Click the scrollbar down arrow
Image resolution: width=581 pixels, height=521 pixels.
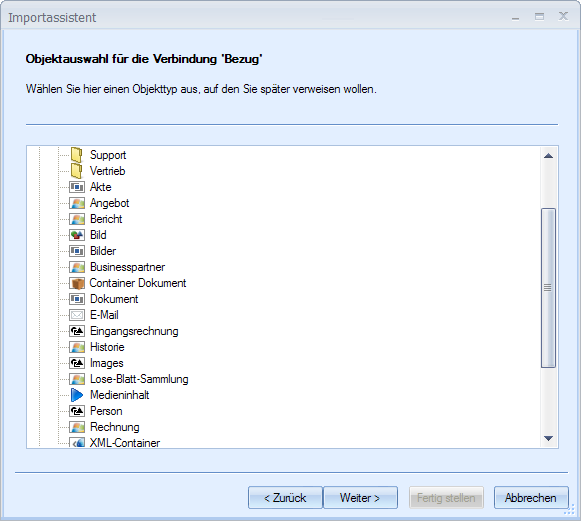point(548,438)
